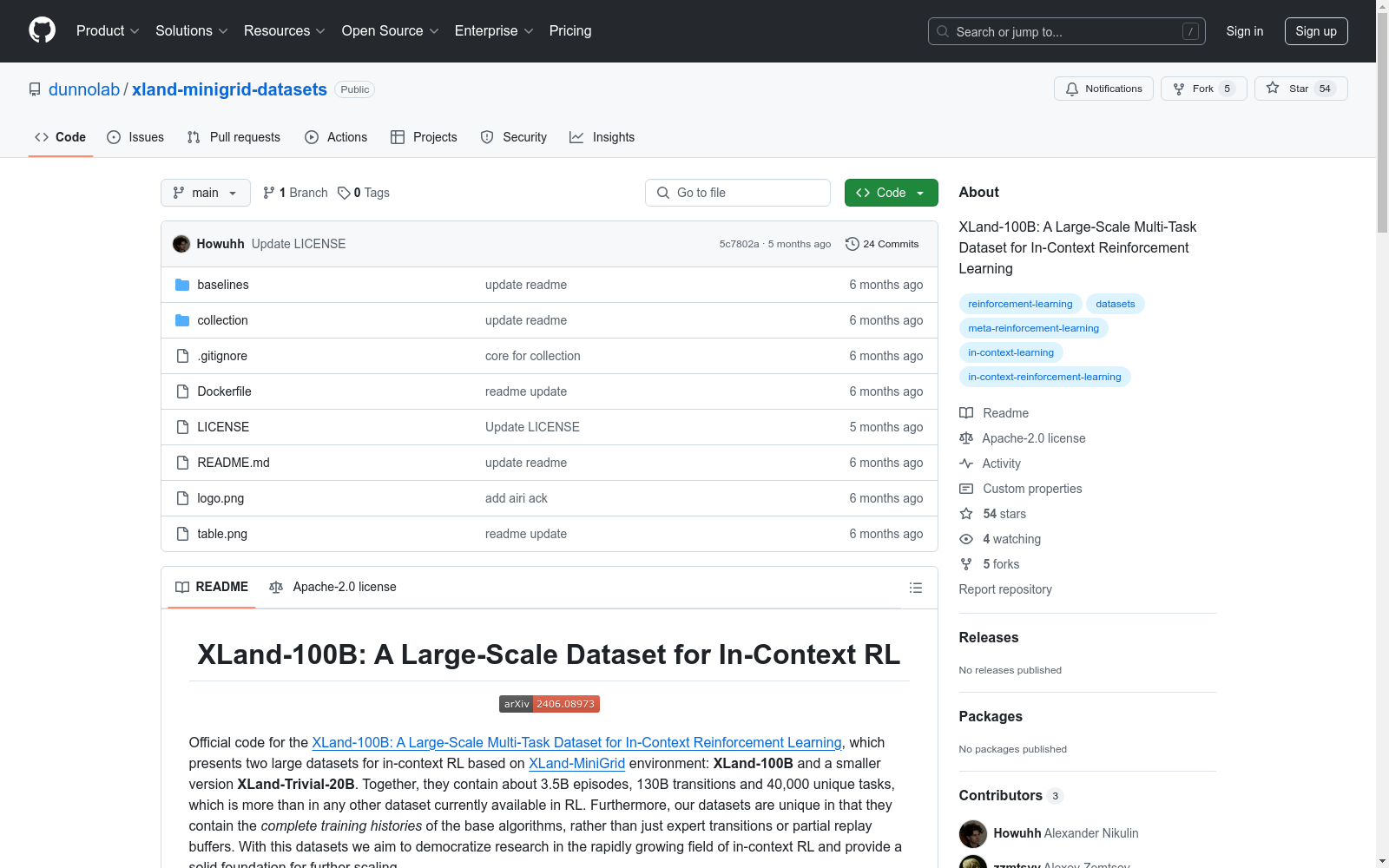The image size is (1389, 868).
Task: Click the Go to file search field
Action: (738, 193)
